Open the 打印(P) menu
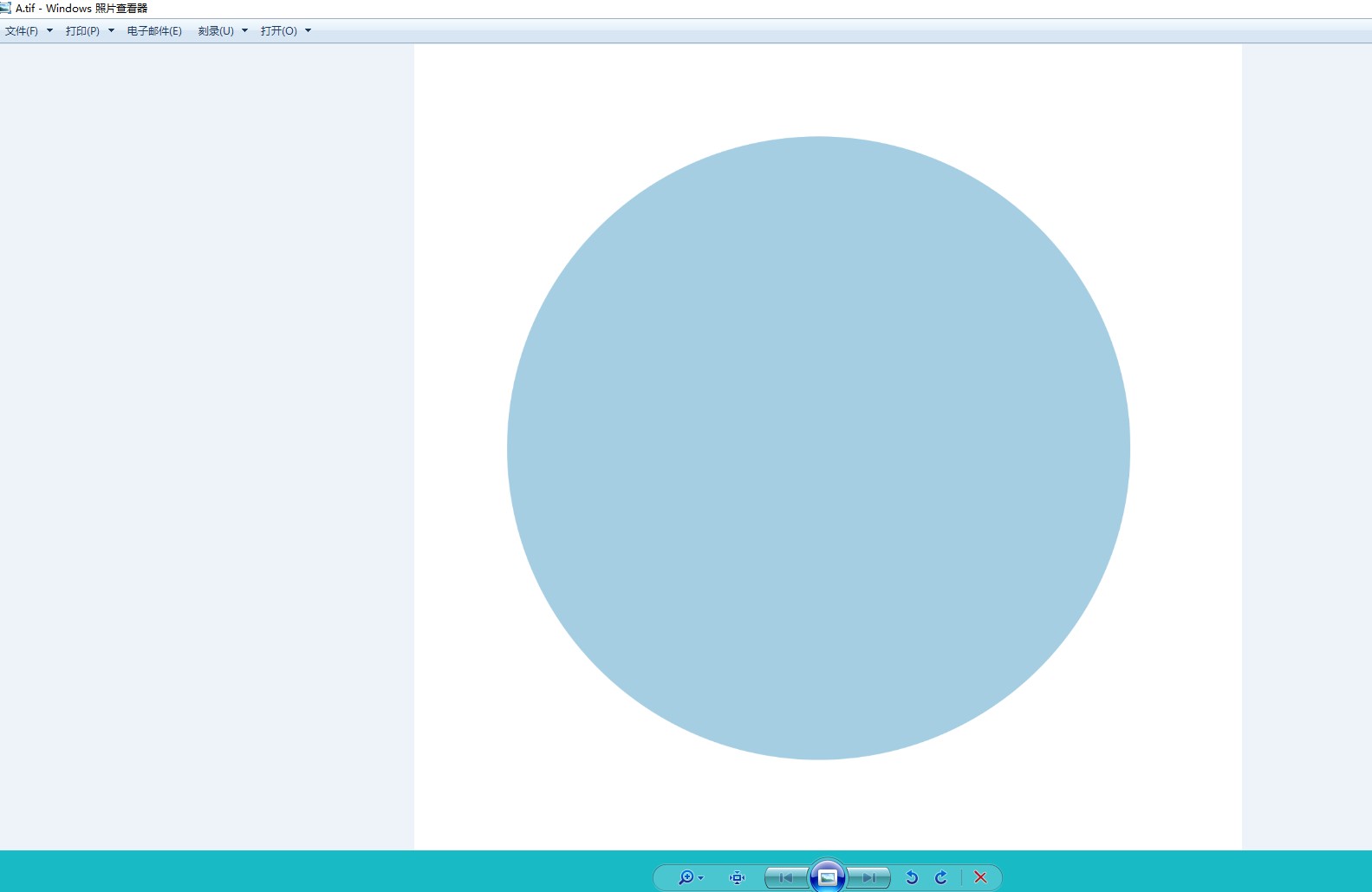 pos(82,31)
